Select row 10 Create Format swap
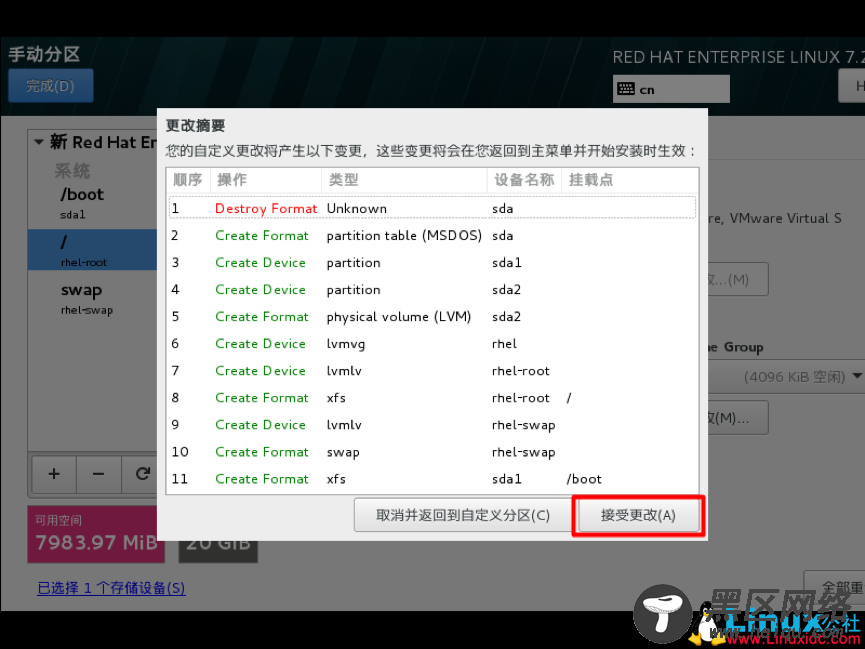 [x=432, y=452]
